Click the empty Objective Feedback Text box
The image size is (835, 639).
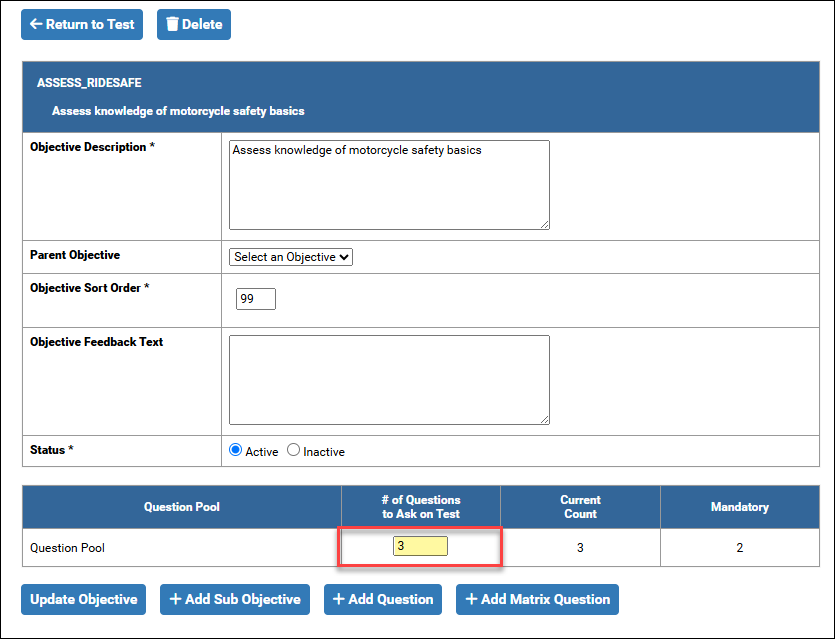(x=389, y=379)
